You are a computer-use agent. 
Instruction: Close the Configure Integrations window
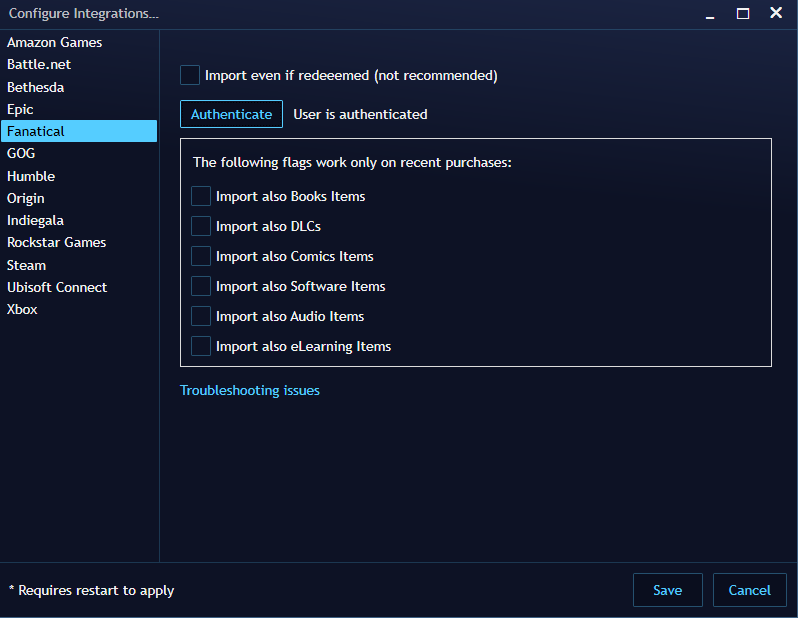pos(776,13)
